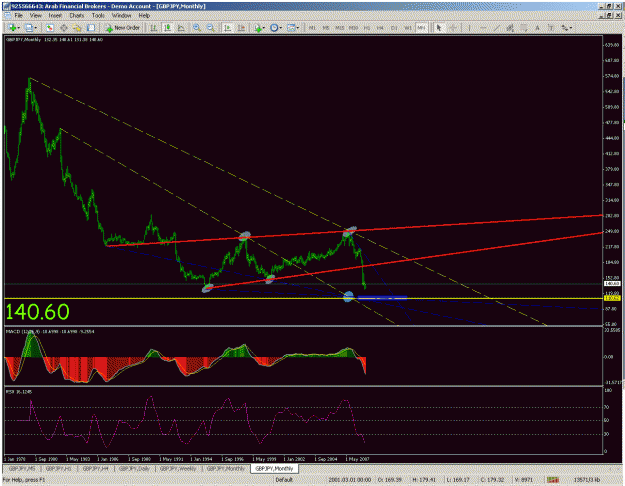Switch to M15 timeframe
The height and width of the screenshot is (486, 625).
pyautogui.click(x=340, y=28)
